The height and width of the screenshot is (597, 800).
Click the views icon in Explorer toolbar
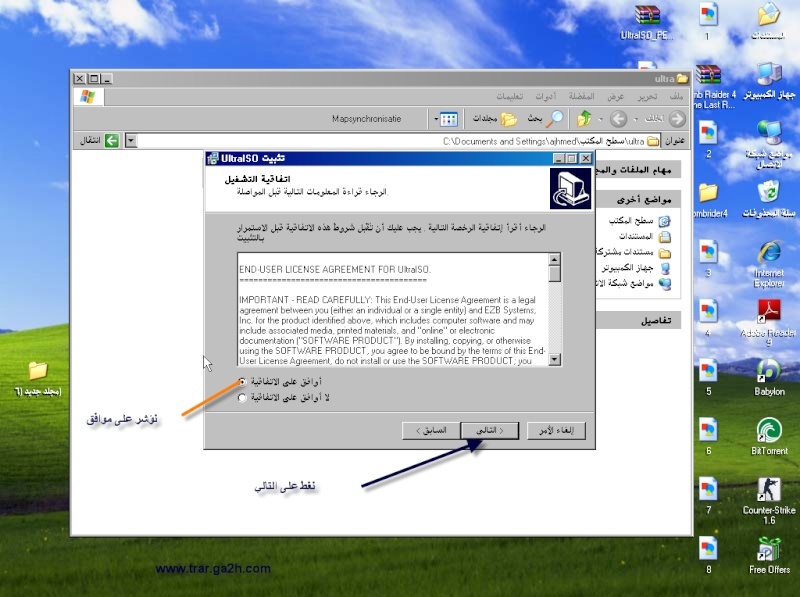(x=448, y=119)
